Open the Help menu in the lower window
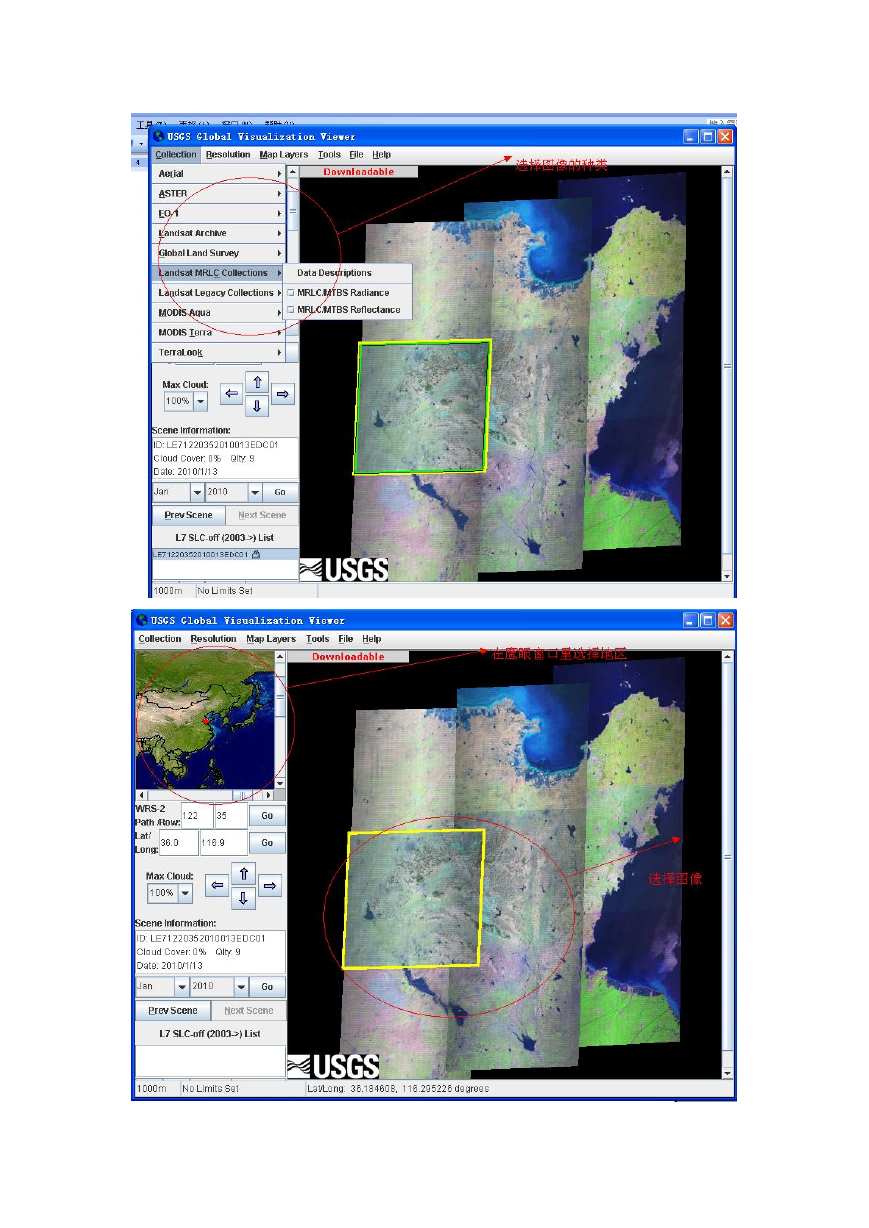The height and width of the screenshot is (1228, 869). pyautogui.click(x=372, y=639)
